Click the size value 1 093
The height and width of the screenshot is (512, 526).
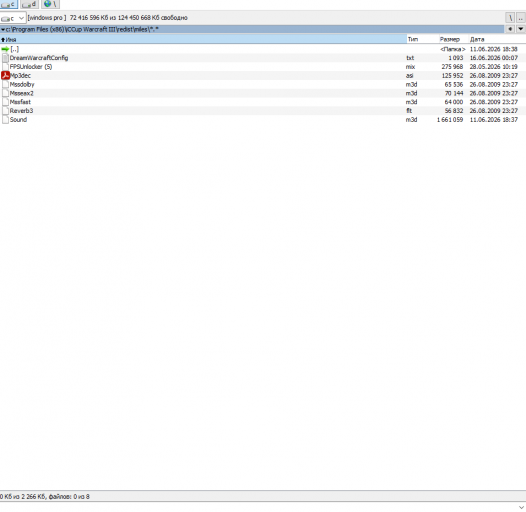pos(456,58)
